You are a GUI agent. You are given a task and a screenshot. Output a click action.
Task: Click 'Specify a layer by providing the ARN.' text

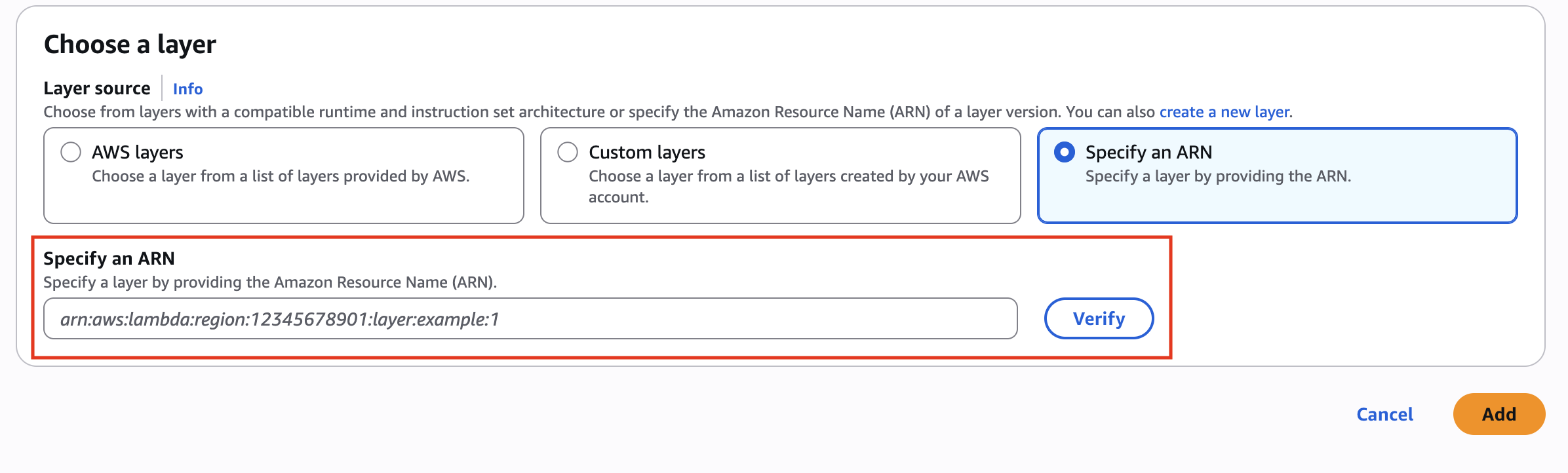click(x=1218, y=176)
